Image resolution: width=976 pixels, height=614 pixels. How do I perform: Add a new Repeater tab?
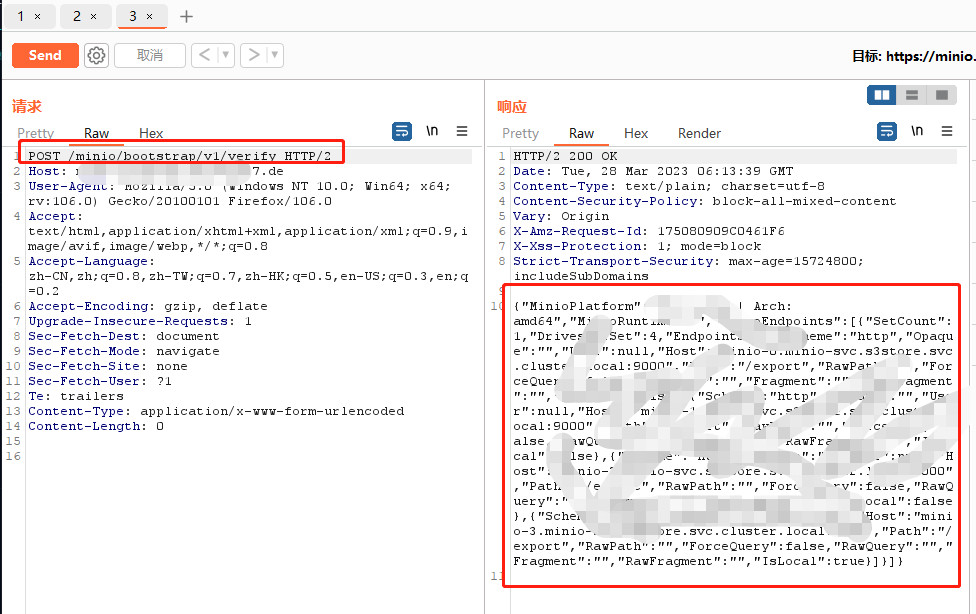pos(186,16)
